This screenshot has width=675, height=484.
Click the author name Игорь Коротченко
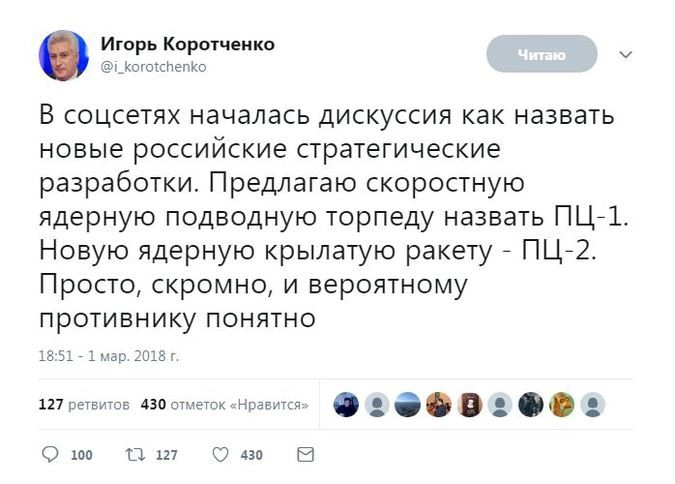point(188,44)
